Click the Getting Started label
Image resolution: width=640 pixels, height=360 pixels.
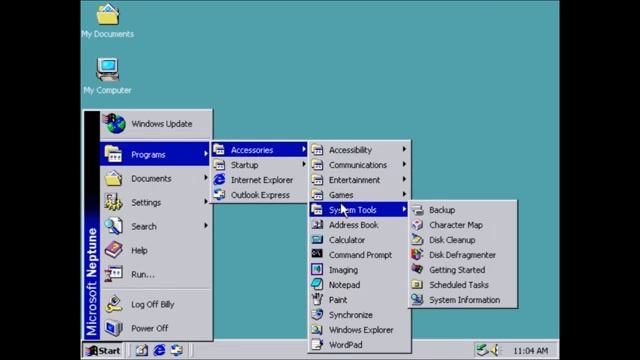[457, 270]
